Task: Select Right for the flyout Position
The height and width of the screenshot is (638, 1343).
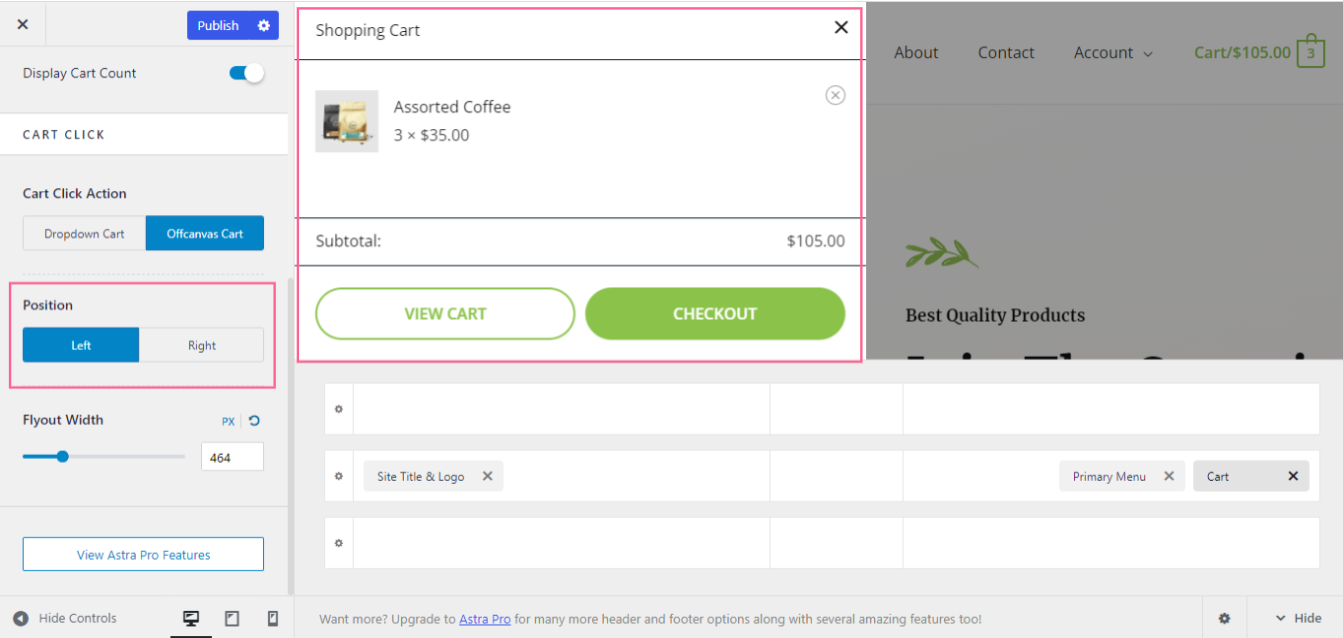Action: (x=200, y=345)
